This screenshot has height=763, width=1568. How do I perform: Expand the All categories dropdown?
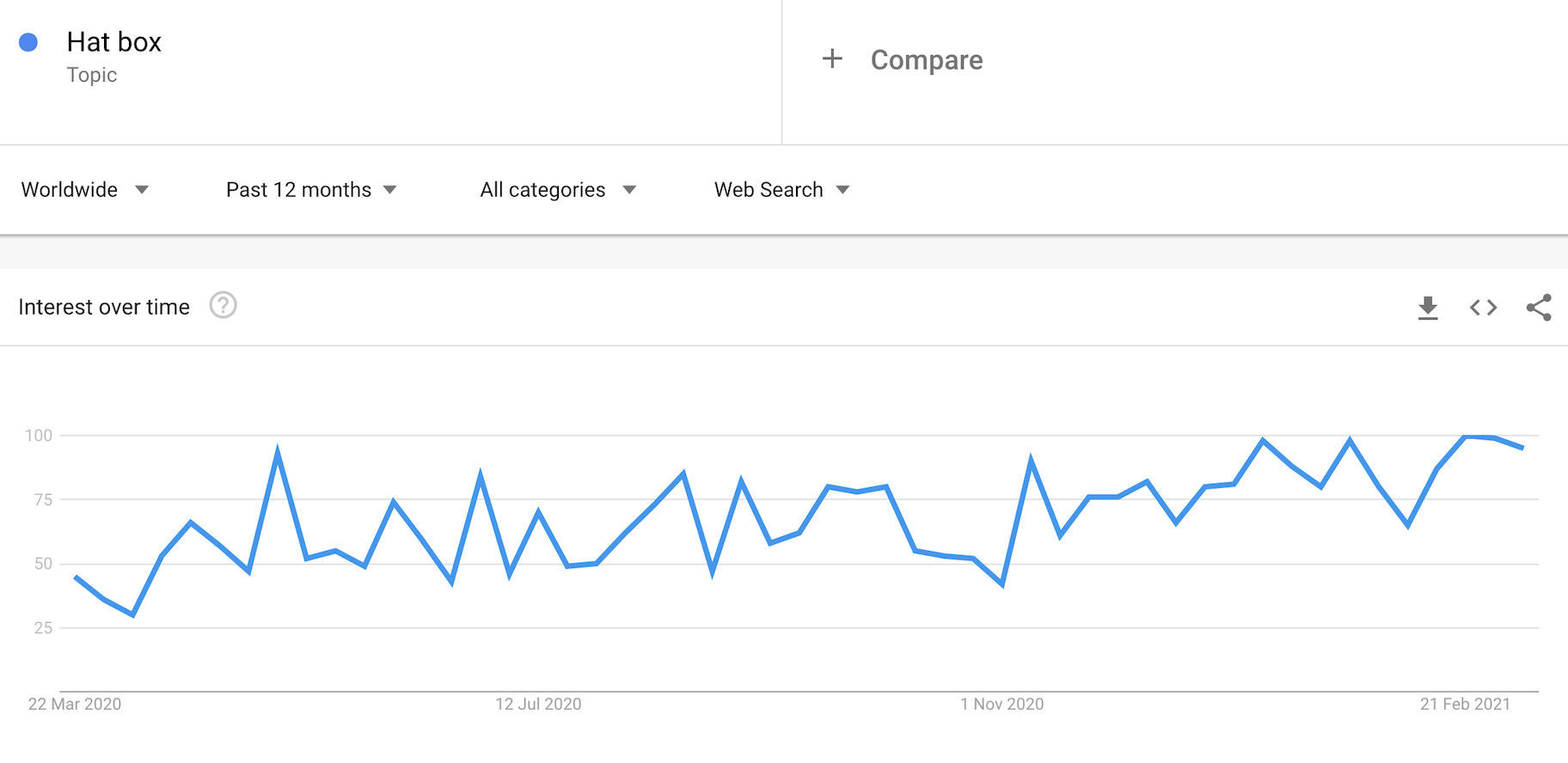coord(558,190)
